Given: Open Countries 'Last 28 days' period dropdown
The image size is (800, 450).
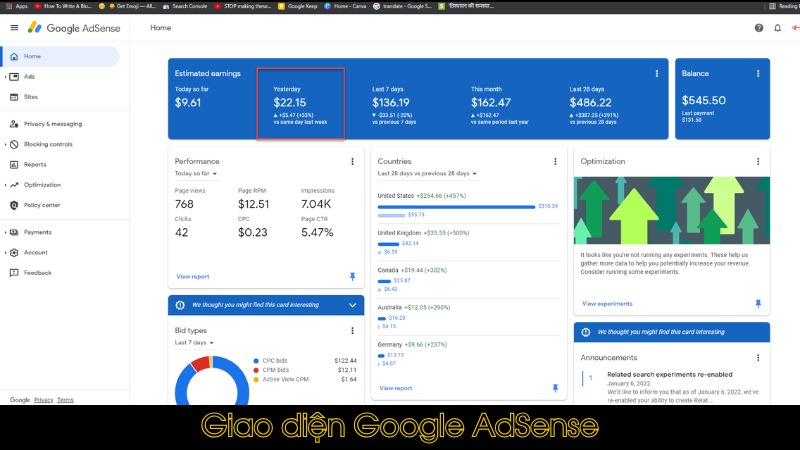Looking at the screenshot, I should click(427, 173).
